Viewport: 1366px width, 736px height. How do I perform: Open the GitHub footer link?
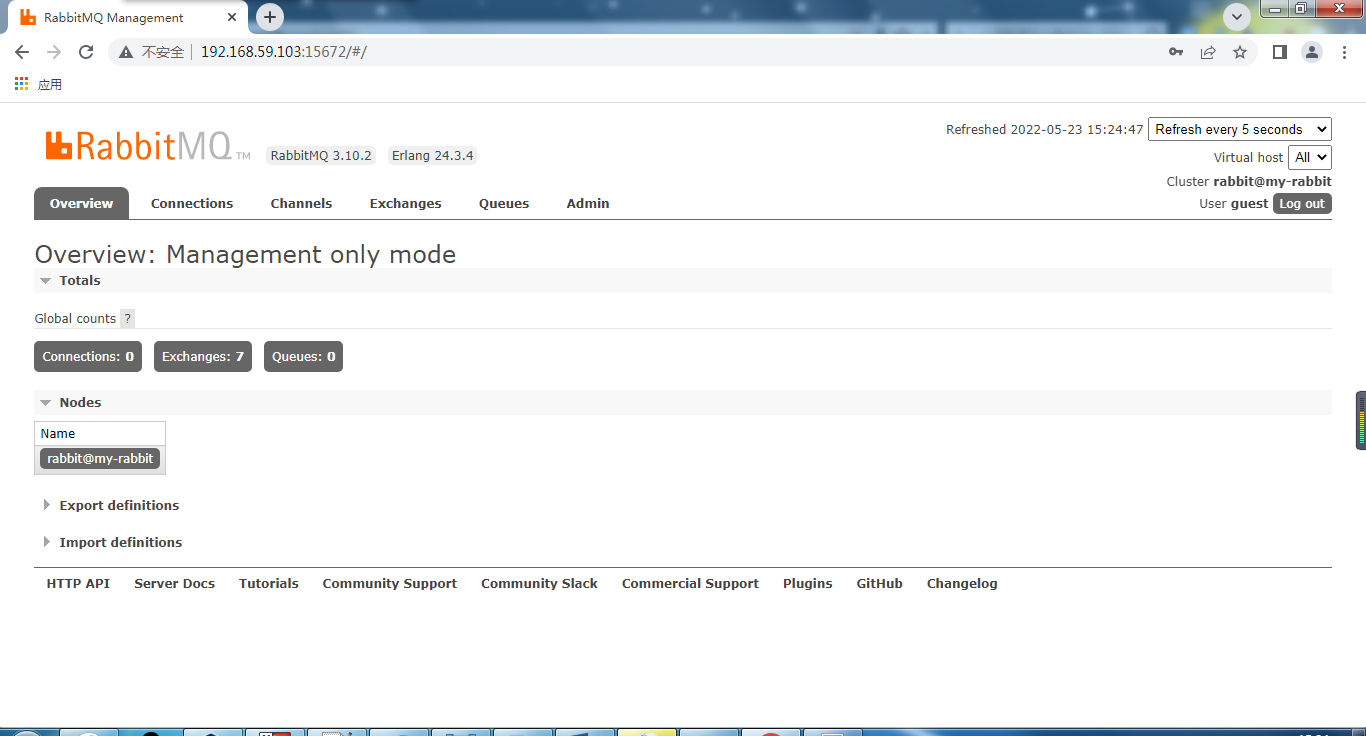pyautogui.click(x=879, y=584)
